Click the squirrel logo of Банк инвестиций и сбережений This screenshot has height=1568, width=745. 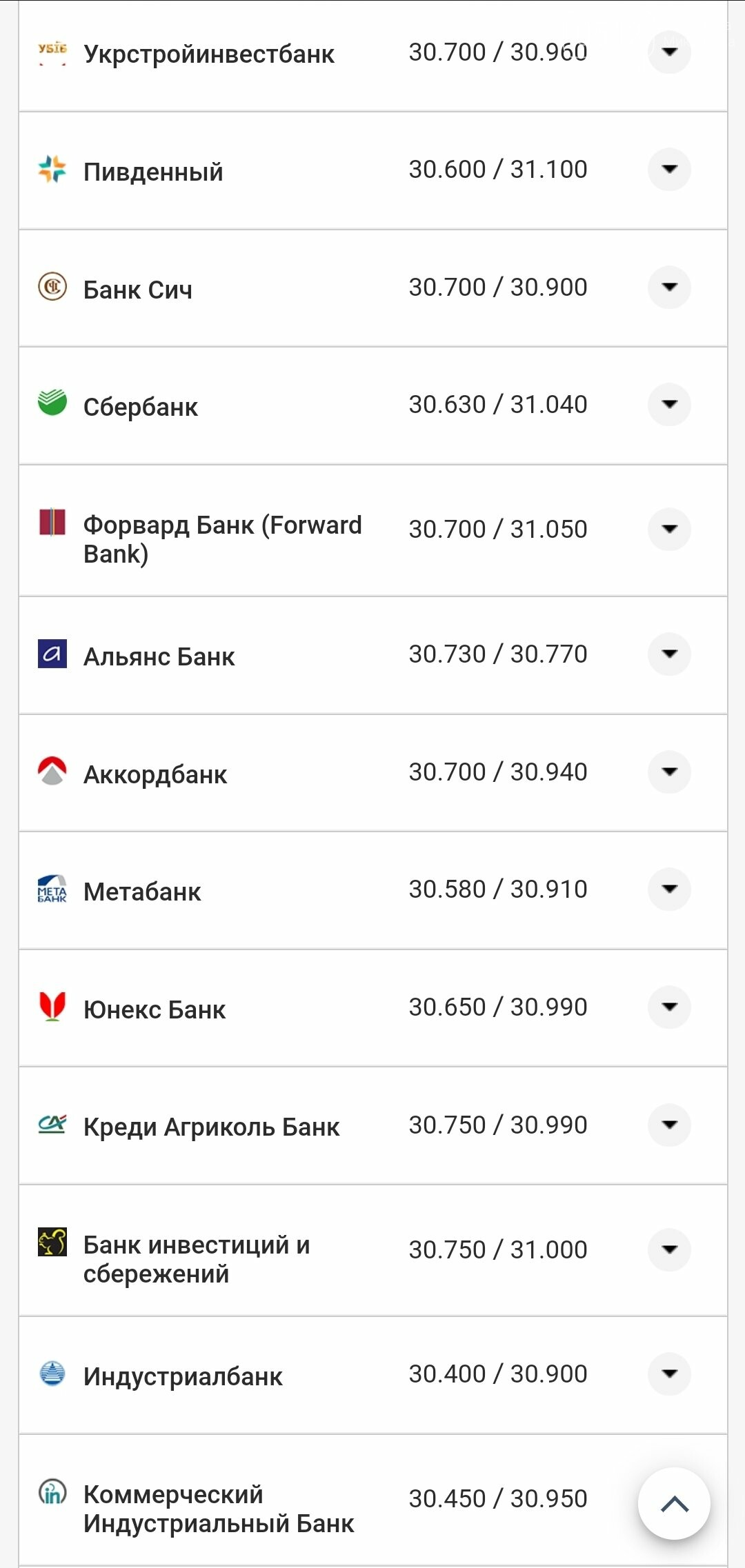[x=52, y=1242]
